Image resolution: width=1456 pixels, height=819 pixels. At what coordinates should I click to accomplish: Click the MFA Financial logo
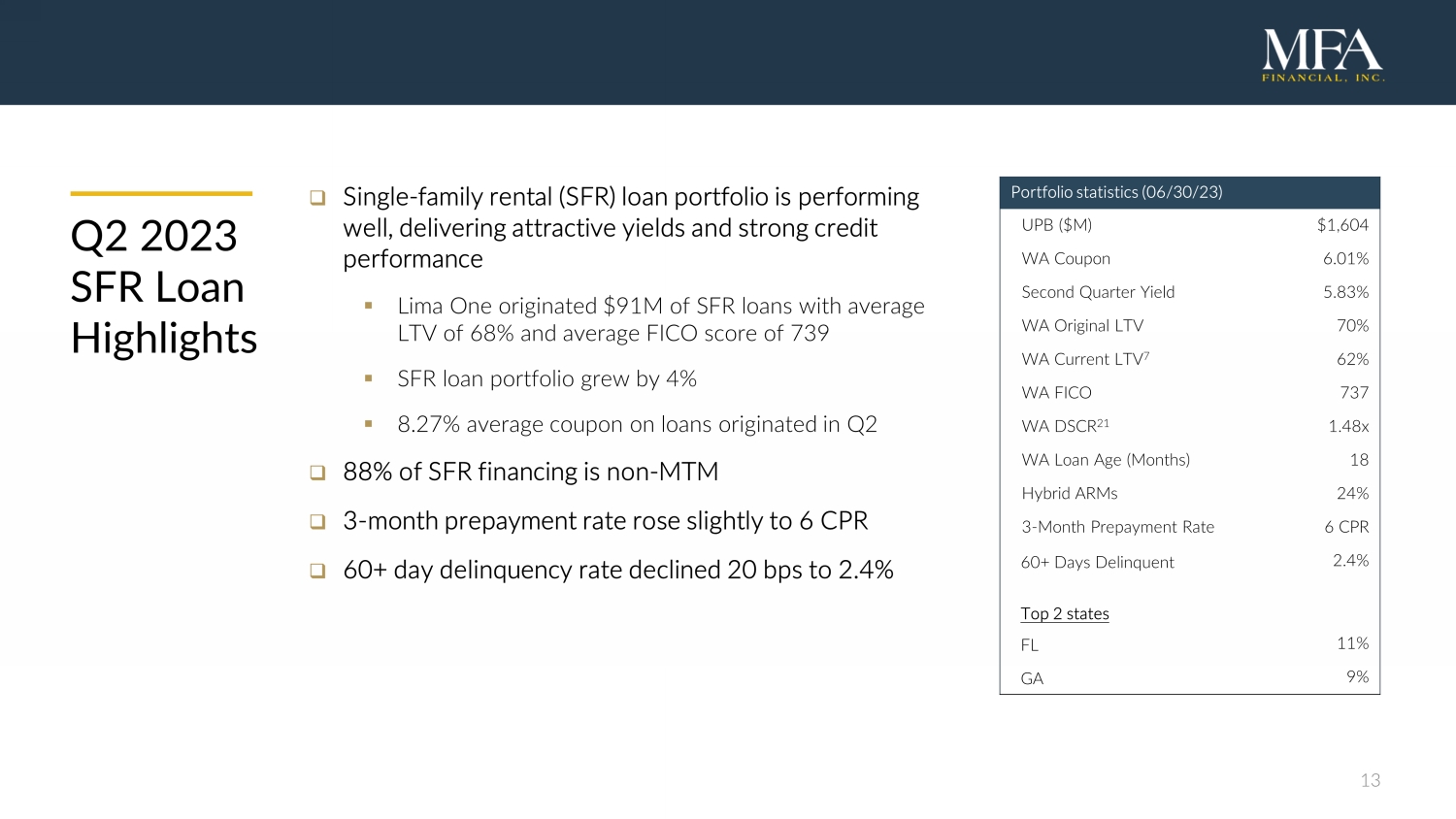tap(1322, 55)
